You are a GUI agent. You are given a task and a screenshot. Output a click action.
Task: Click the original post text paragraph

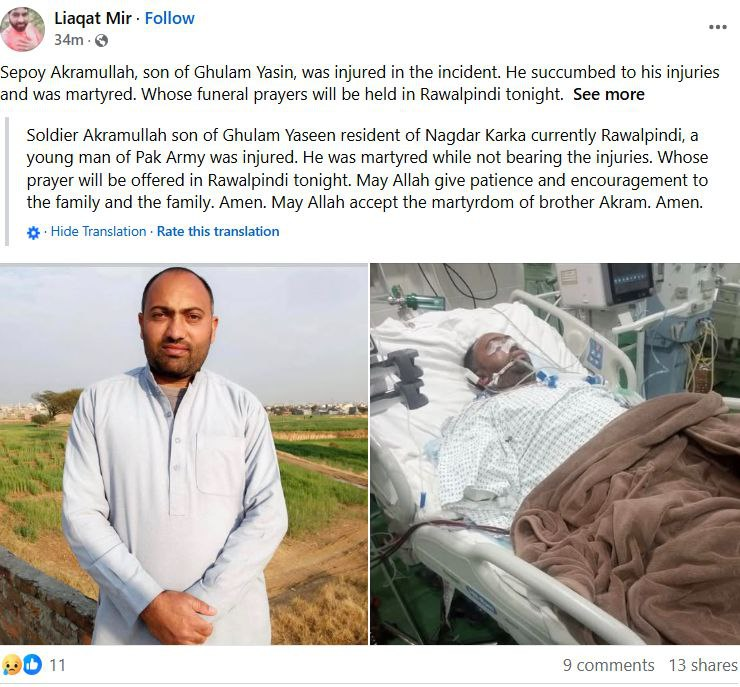(360, 83)
